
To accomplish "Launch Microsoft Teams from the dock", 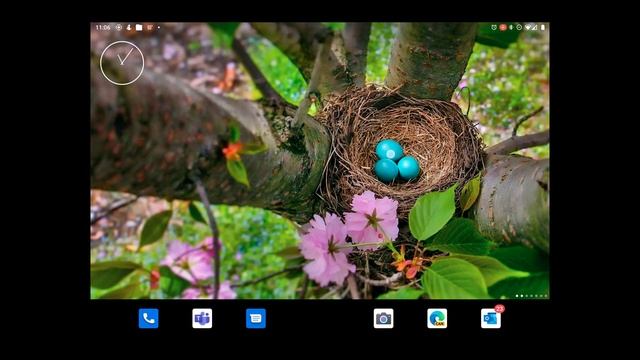I will pyautogui.click(x=202, y=318).
